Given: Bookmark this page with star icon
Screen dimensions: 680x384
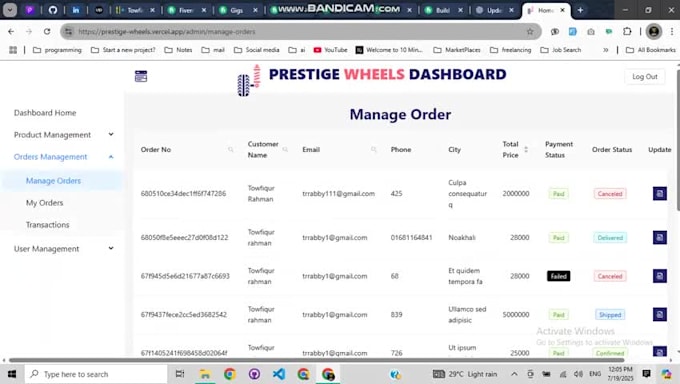Looking at the screenshot, I should [530, 32].
